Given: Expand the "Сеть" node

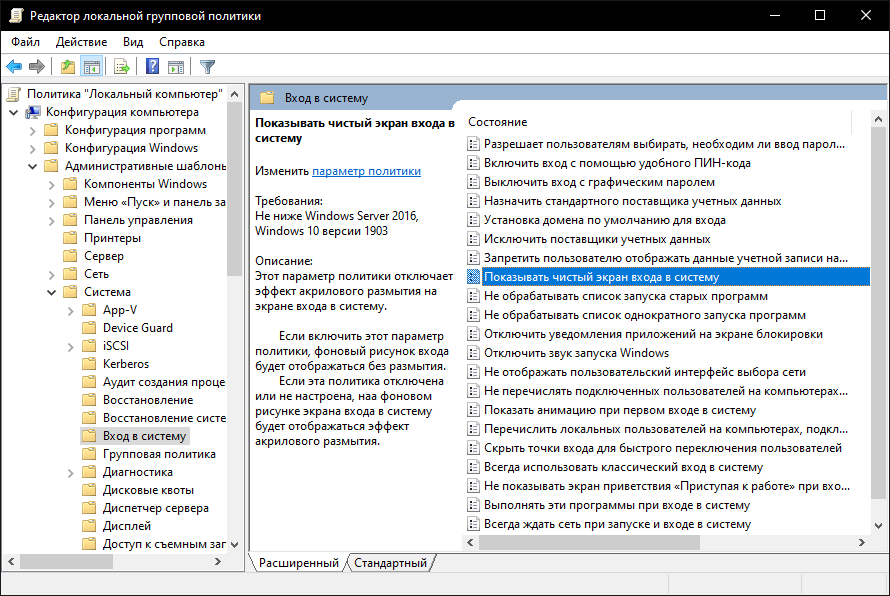Looking at the screenshot, I should (52, 275).
